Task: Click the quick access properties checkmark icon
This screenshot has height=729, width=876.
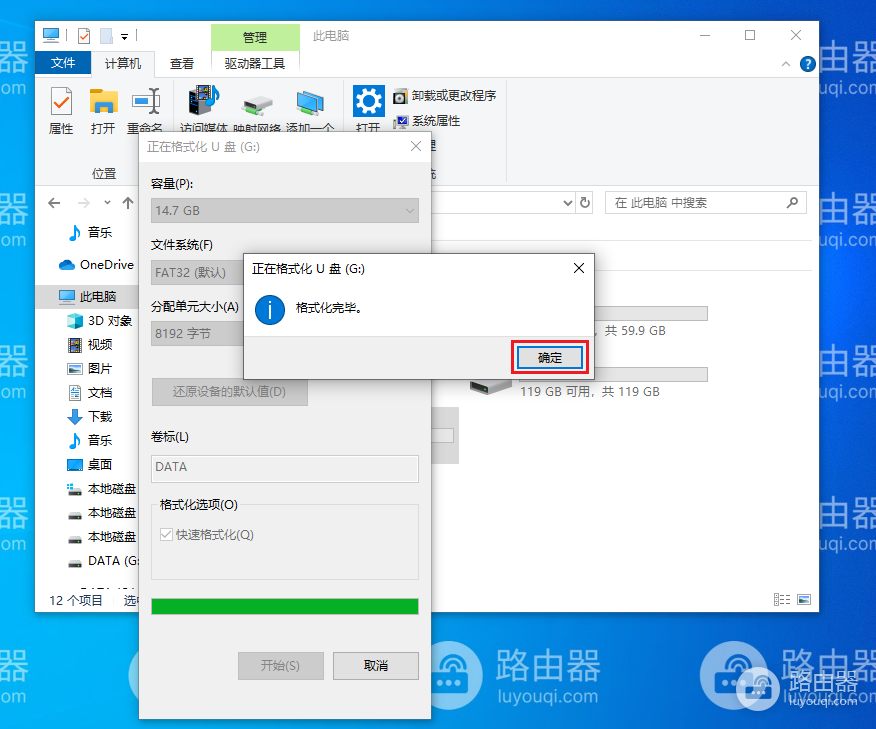Action: click(x=84, y=36)
